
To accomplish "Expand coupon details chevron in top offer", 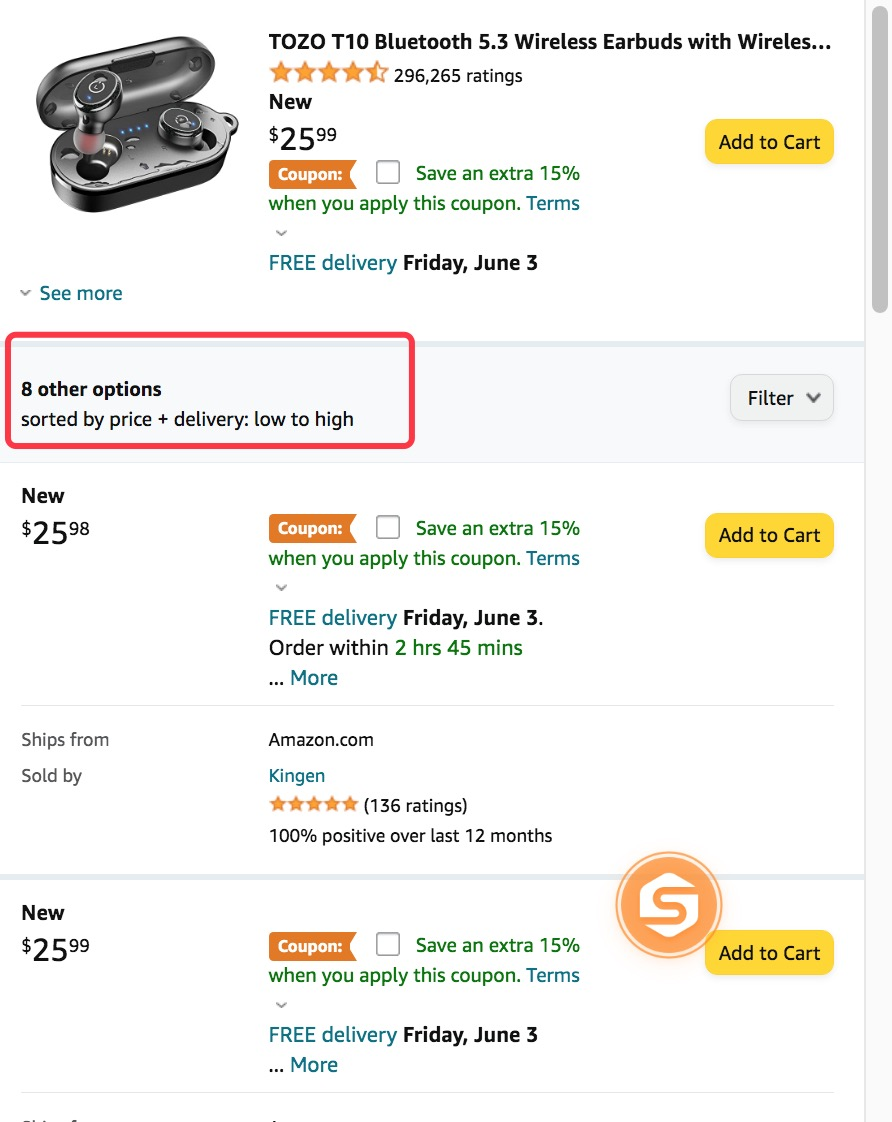I will pos(281,233).
